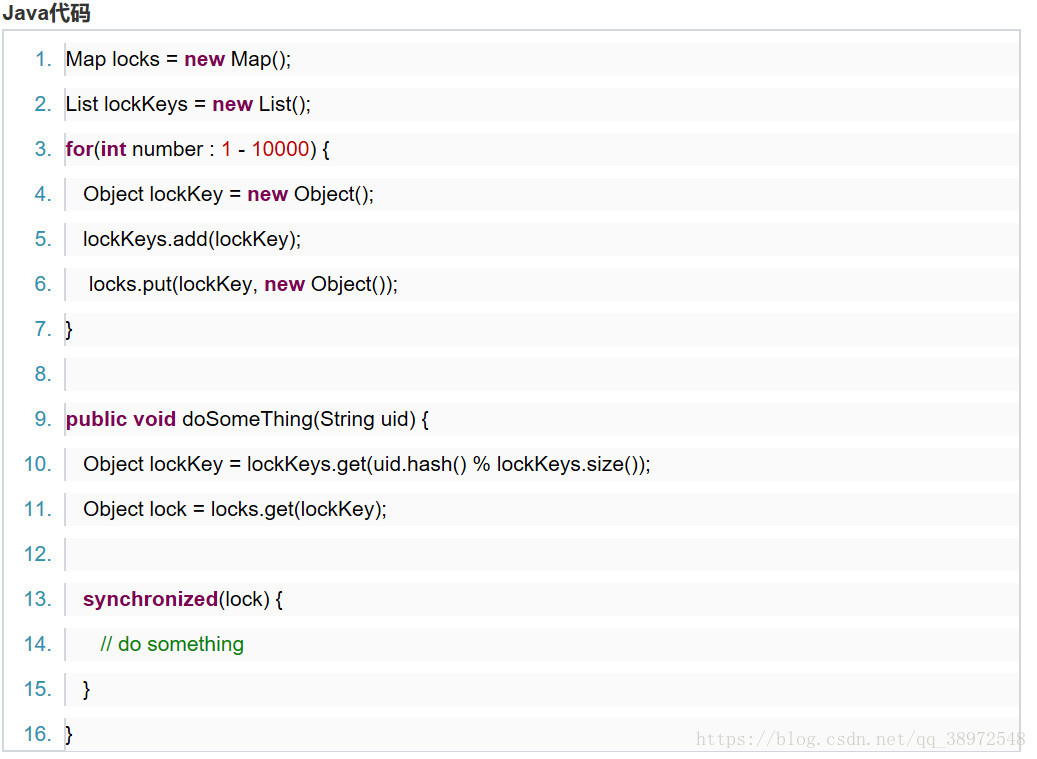1037x759 pixels.
Task: Click the 'for' keyword on line 3
Action: (x=79, y=149)
